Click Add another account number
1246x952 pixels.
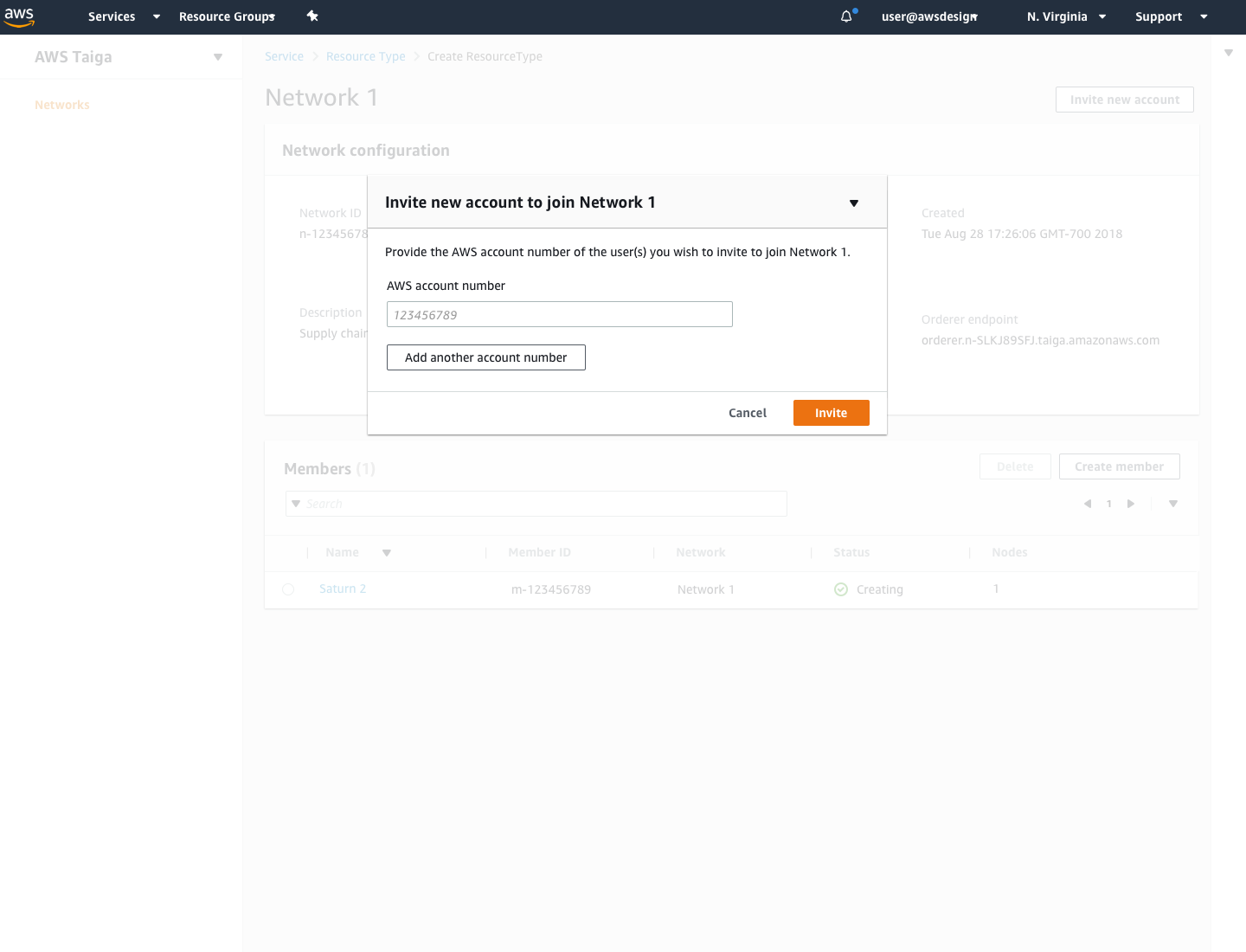[x=486, y=357]
